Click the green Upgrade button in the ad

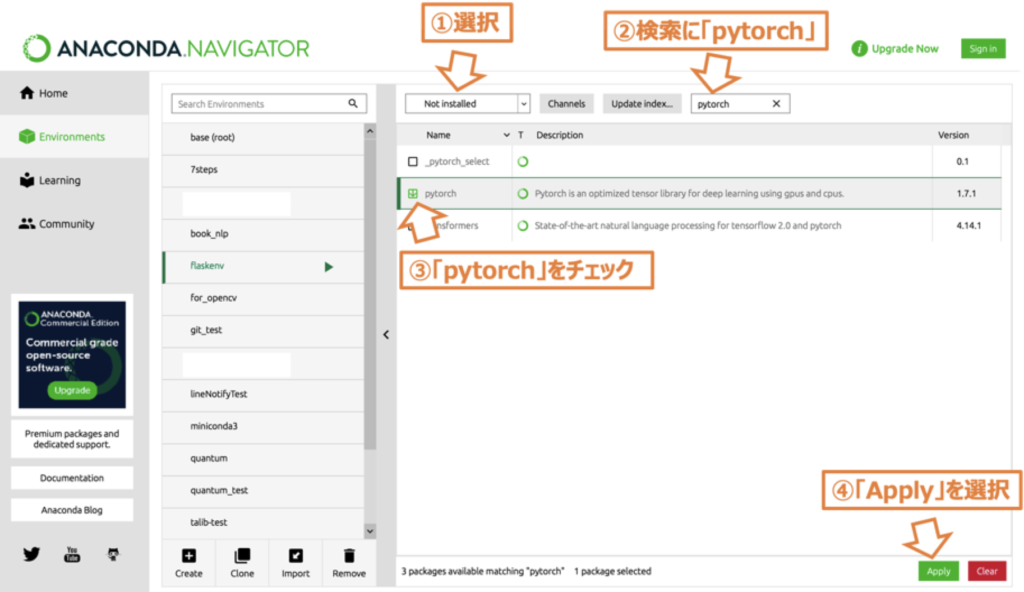click(72, 390)
